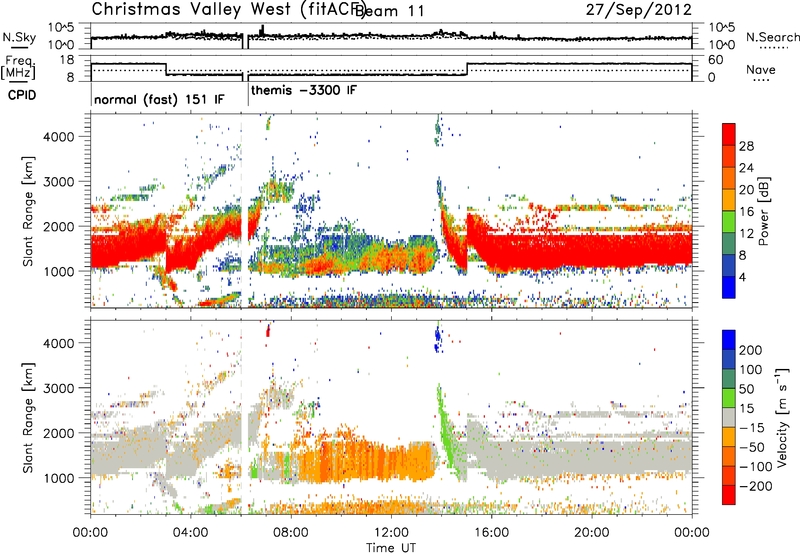Click the 'Christmas Valley West (fitACF)' title
Screen dimensions: 800x554
coord(228,10)
